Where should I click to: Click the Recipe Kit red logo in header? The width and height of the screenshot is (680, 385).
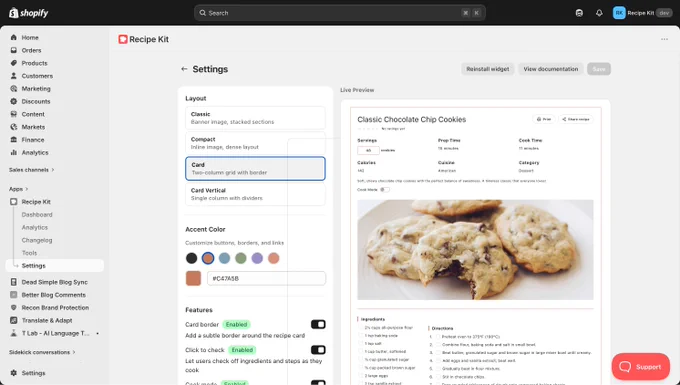[x=123, y=39]
